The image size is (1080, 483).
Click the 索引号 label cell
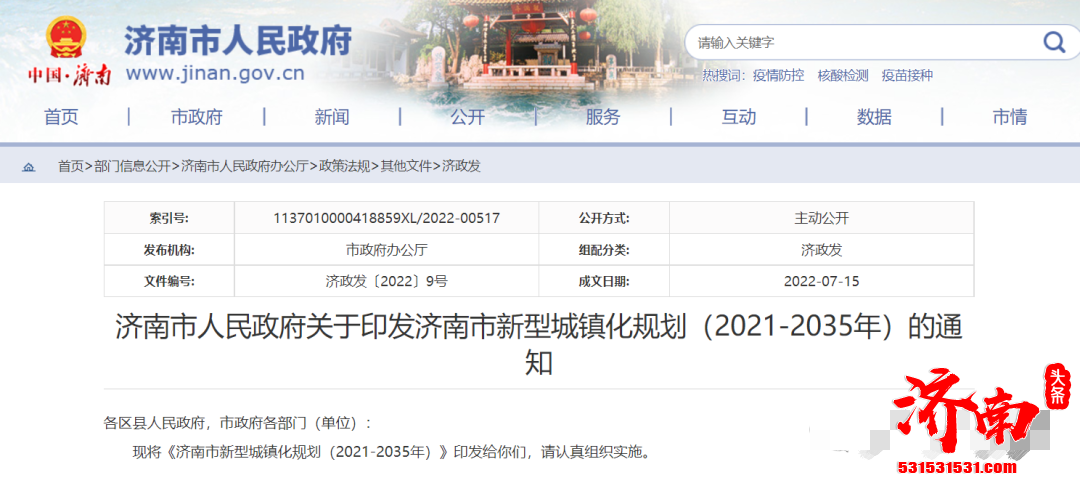pos(169,218)
